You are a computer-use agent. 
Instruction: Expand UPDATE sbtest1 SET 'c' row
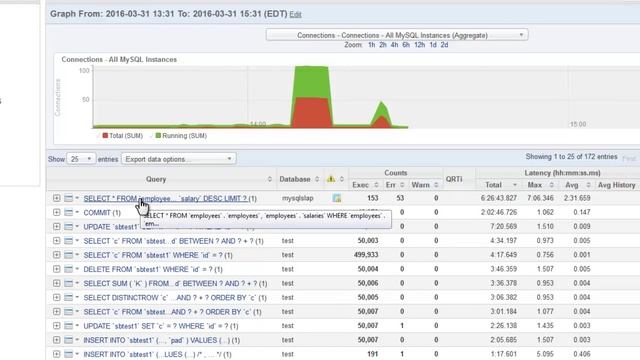[56, 326]
